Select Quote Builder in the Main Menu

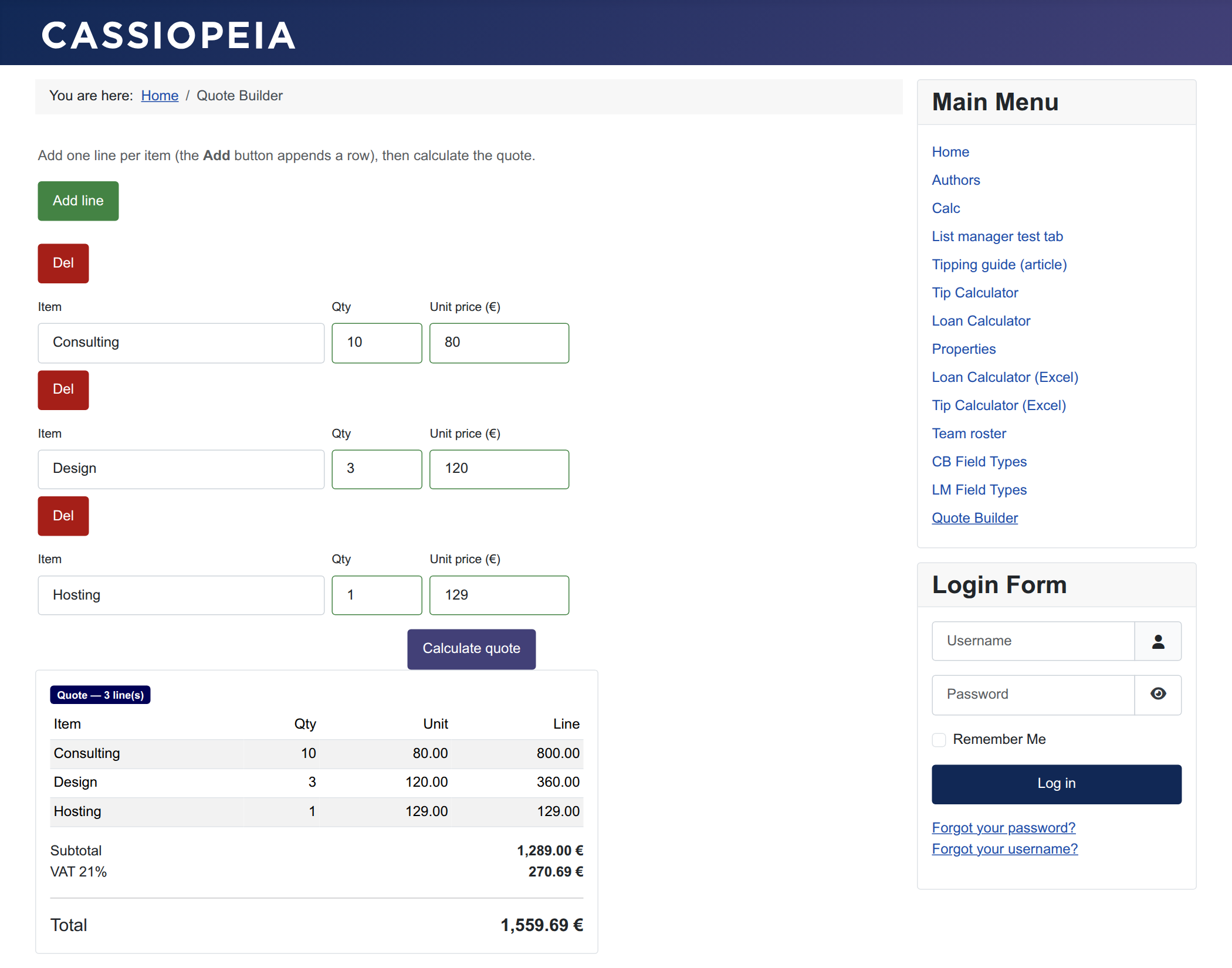coord(974,518)
